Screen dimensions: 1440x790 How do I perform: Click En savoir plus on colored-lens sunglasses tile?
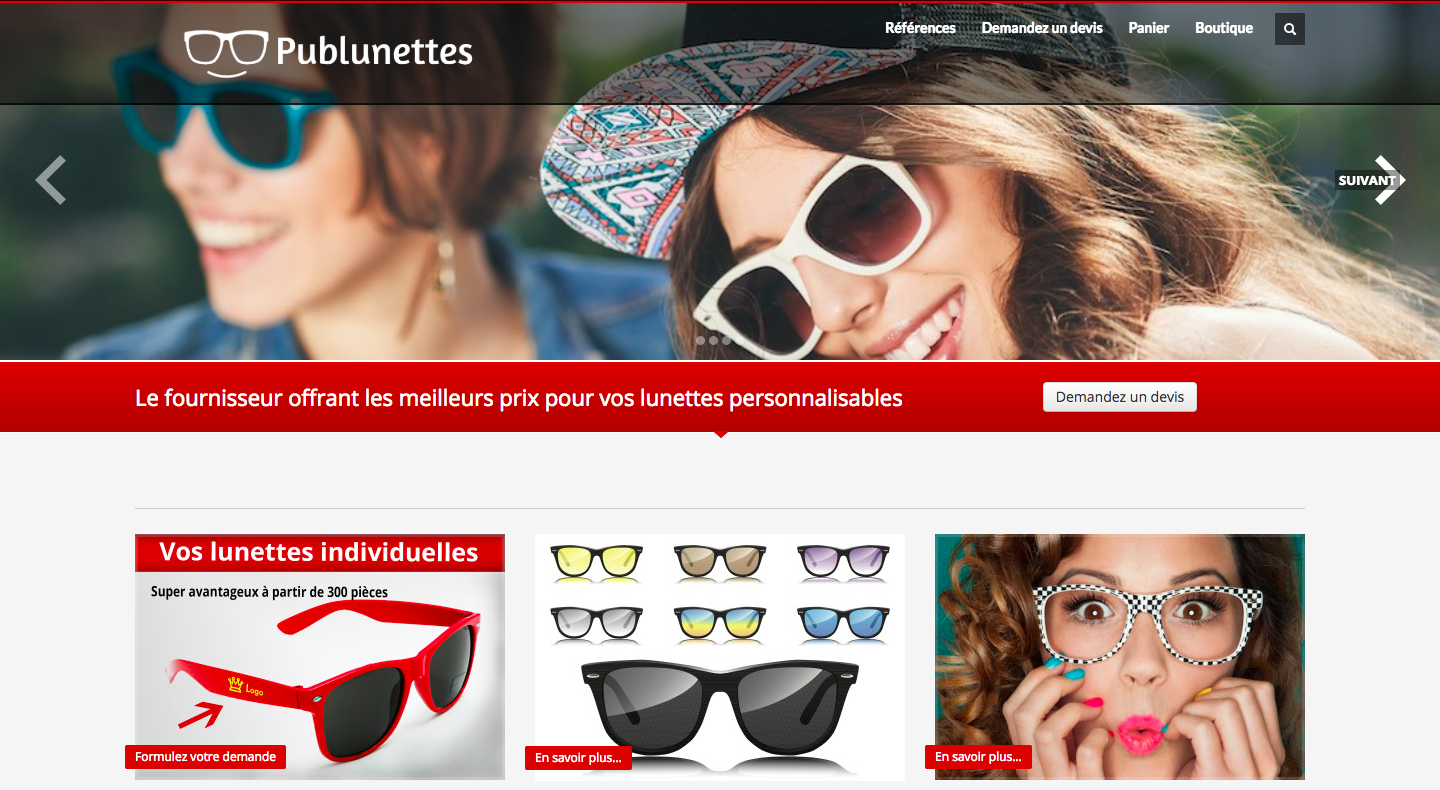click(x=578, y=758)
